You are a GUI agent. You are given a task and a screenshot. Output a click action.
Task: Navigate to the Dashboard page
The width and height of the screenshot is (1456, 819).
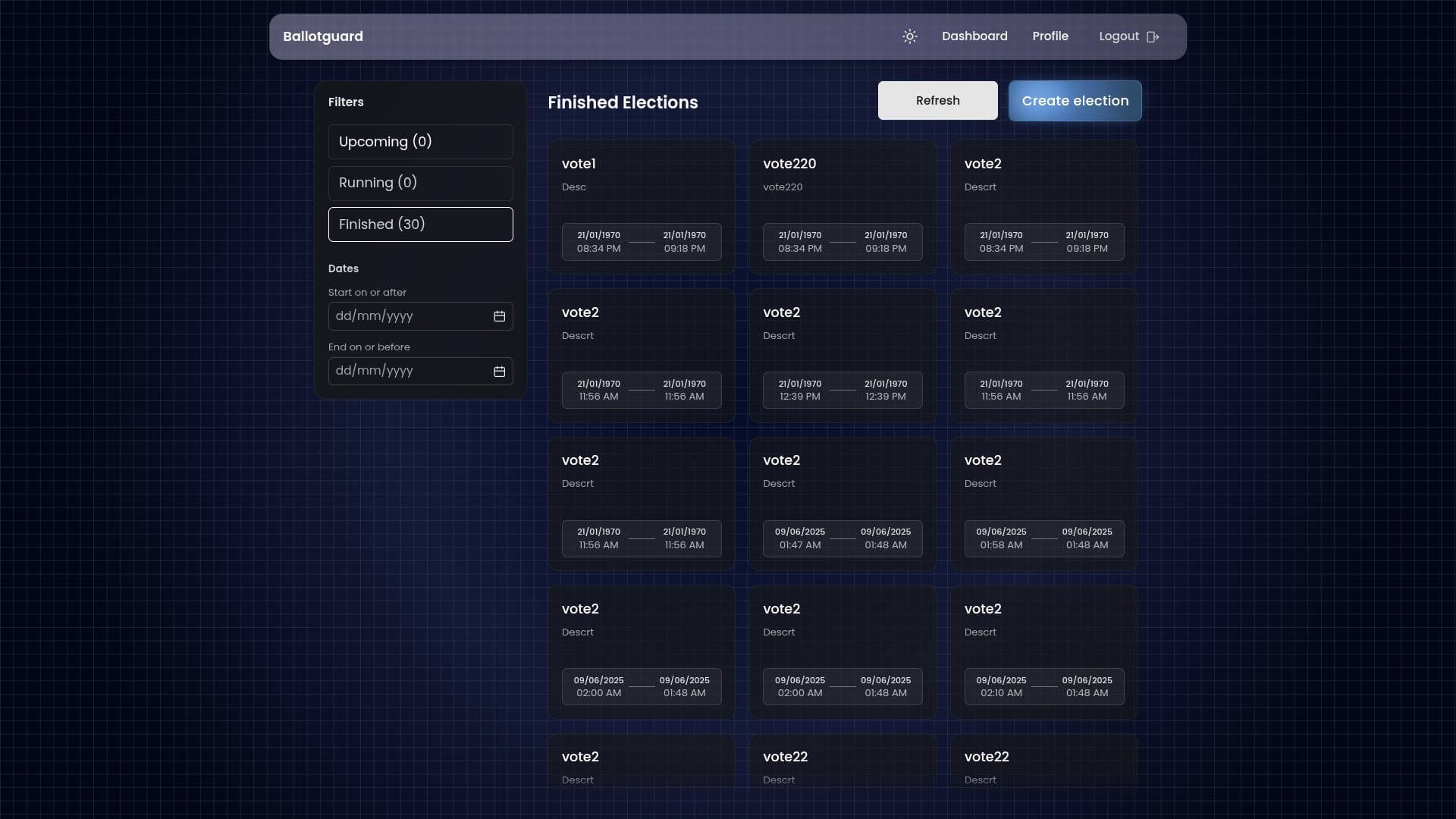[x=974, y=36]
